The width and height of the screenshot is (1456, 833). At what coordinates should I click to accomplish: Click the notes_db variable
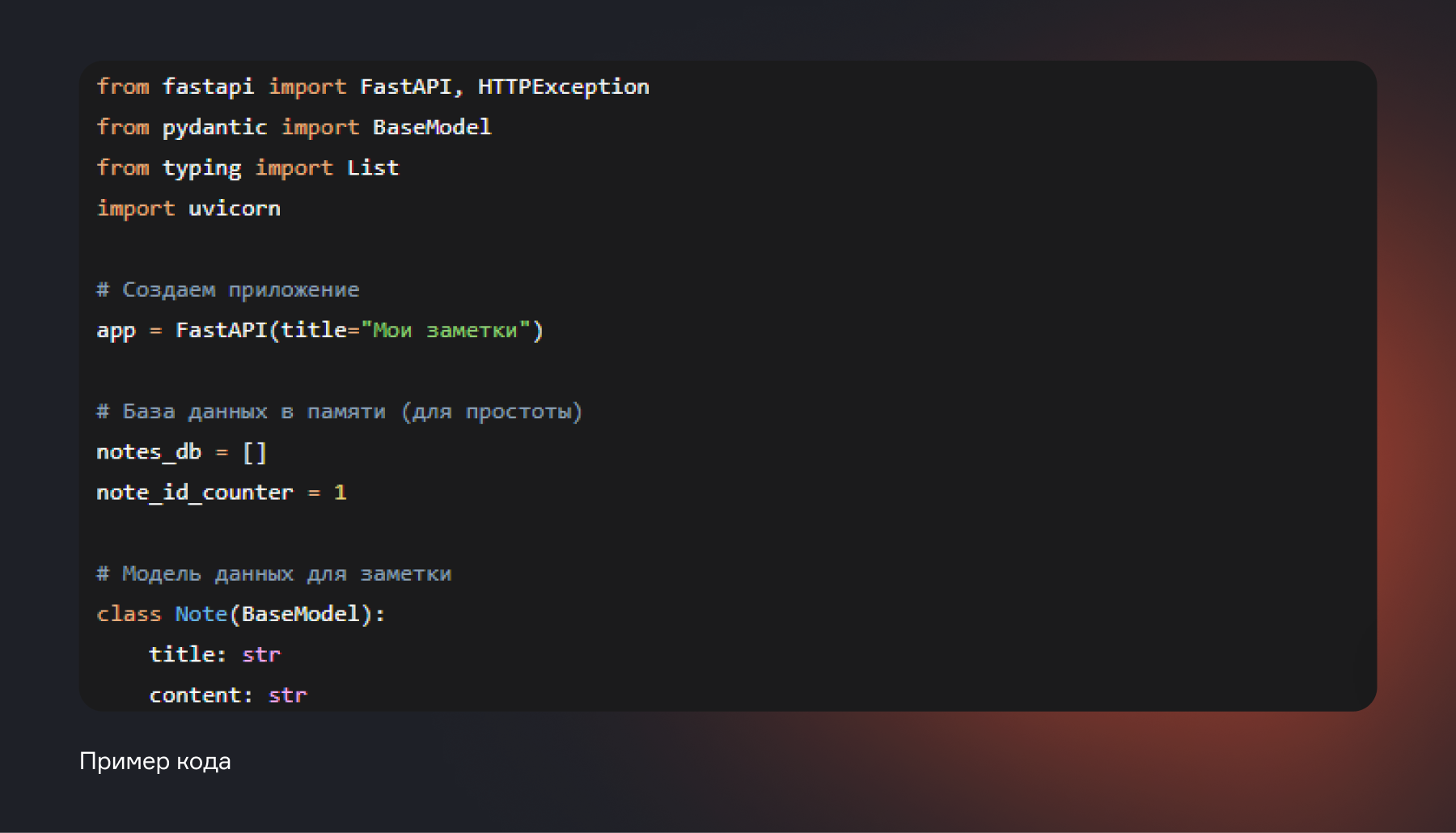(148, 452)
